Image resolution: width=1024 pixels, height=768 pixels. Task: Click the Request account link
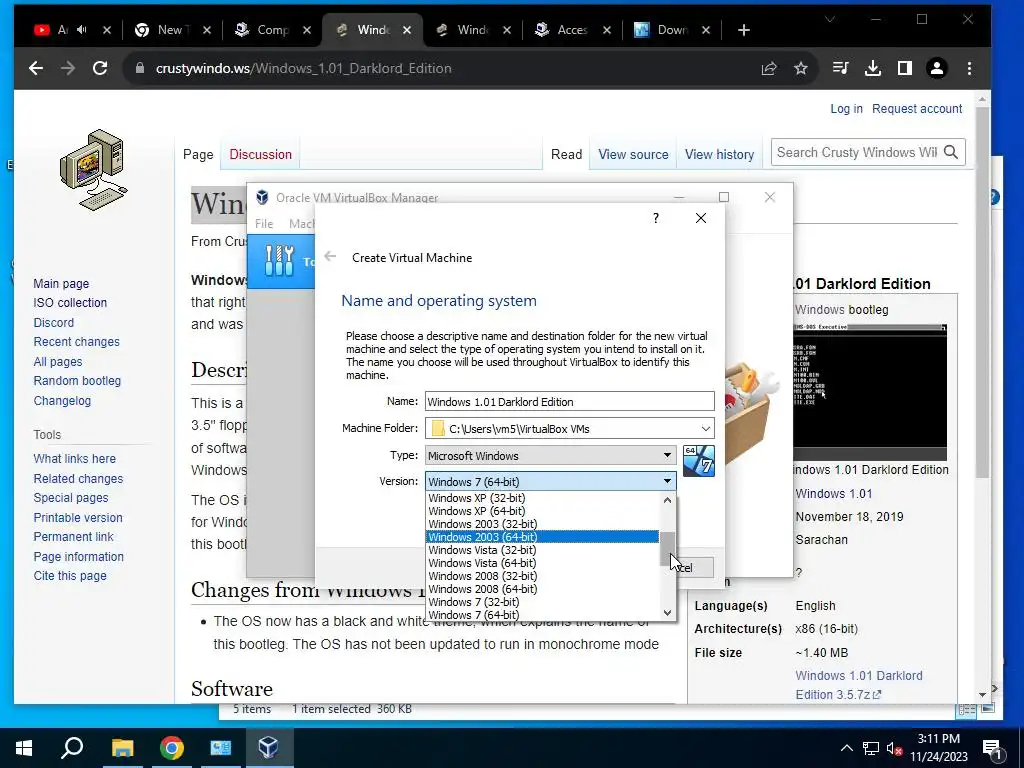pyautogui.click(x=917, y=108)
